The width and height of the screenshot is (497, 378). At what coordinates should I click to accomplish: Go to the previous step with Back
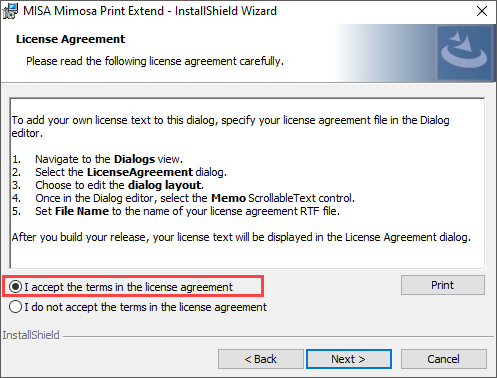pyautogui.click(x=261, y=359)
